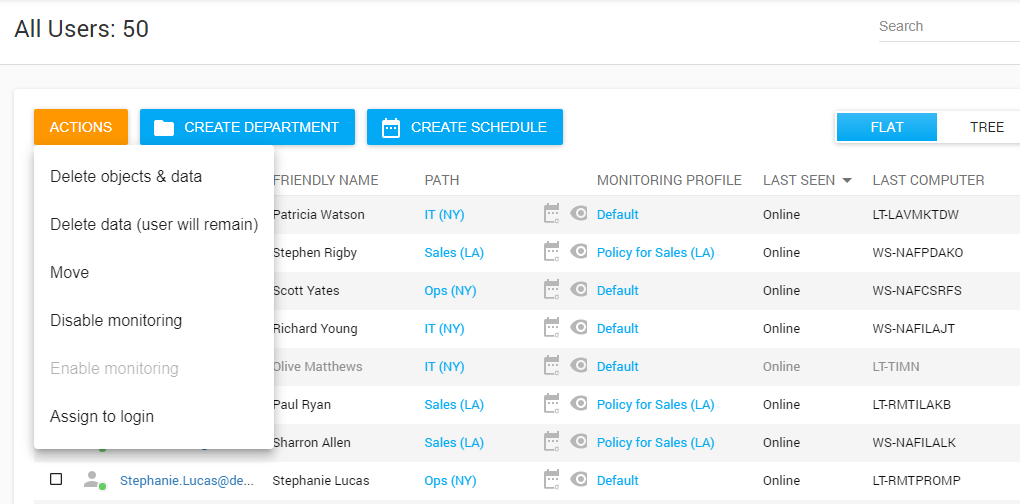Click eye monitoring icon for Scott Yates

579,289
